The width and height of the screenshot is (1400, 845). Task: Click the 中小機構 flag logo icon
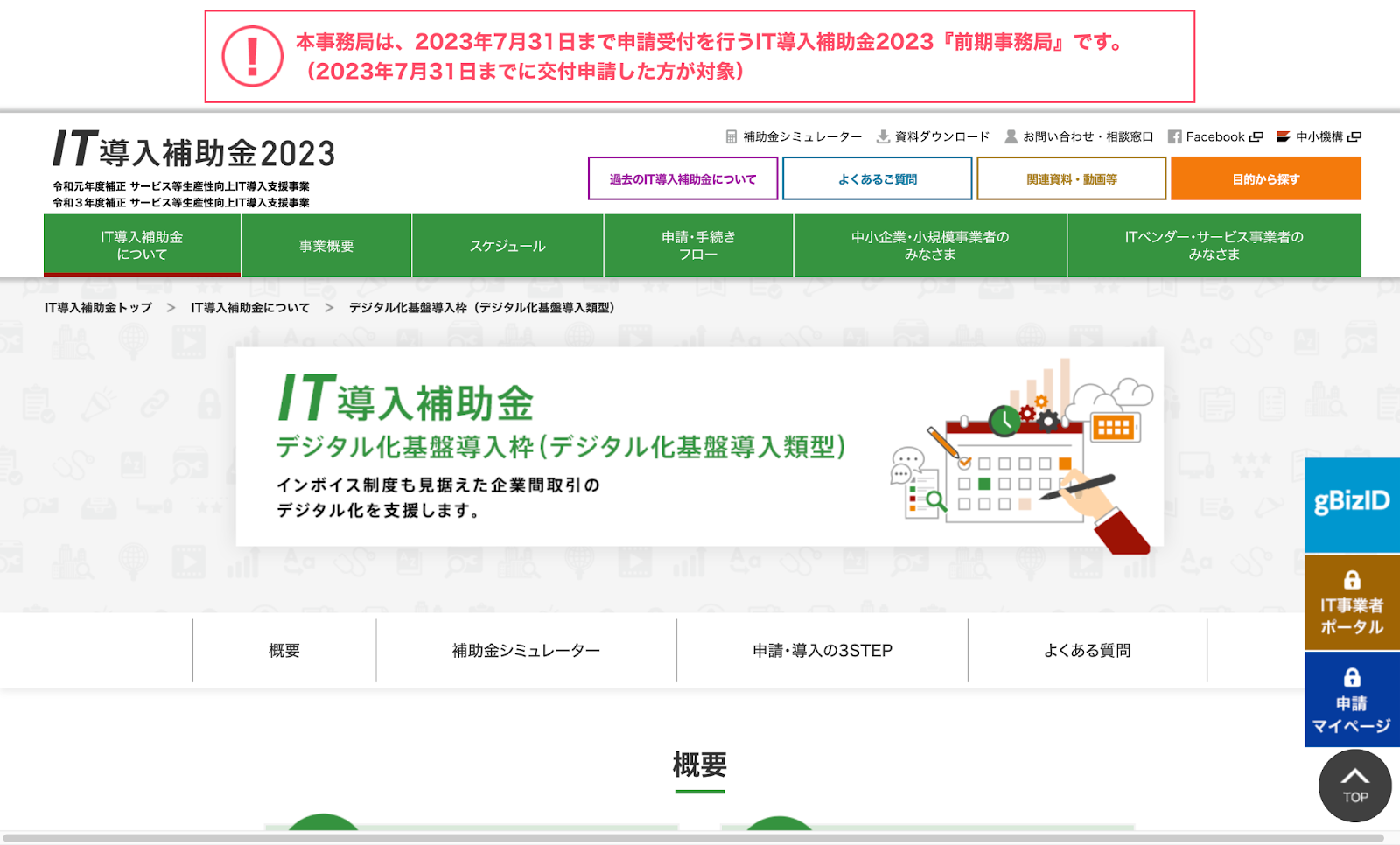pyautogui.click(x=1284, y=136)
